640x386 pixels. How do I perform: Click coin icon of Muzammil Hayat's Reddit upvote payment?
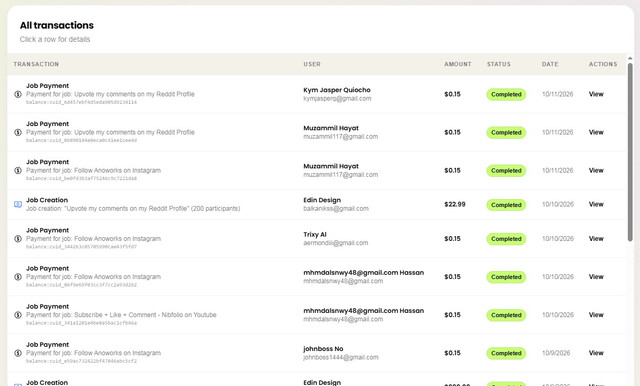pyautogui.click(x=18, y=132)
